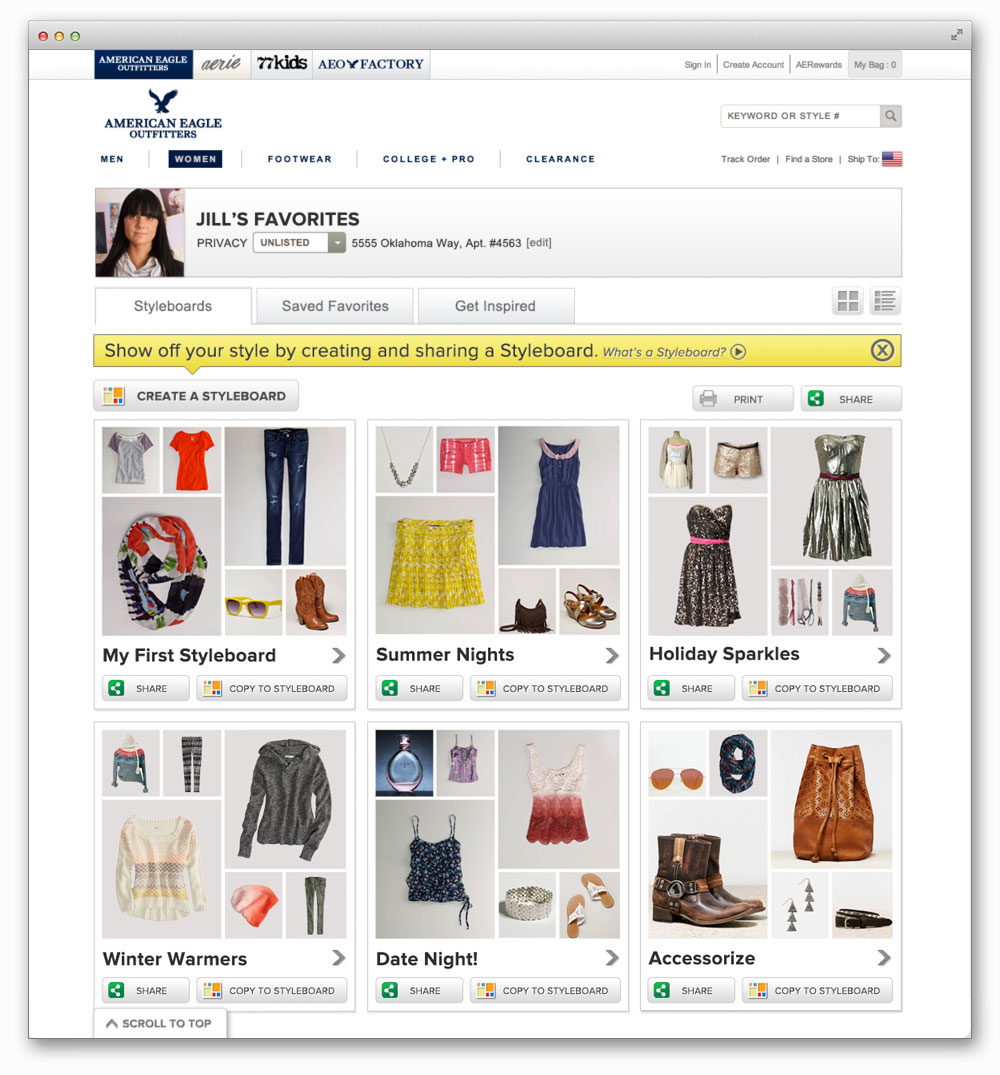The image size is (1000, 1075).
Task: Click the Find a Store link
Action: pyautogui.click(x=809, y=159)
